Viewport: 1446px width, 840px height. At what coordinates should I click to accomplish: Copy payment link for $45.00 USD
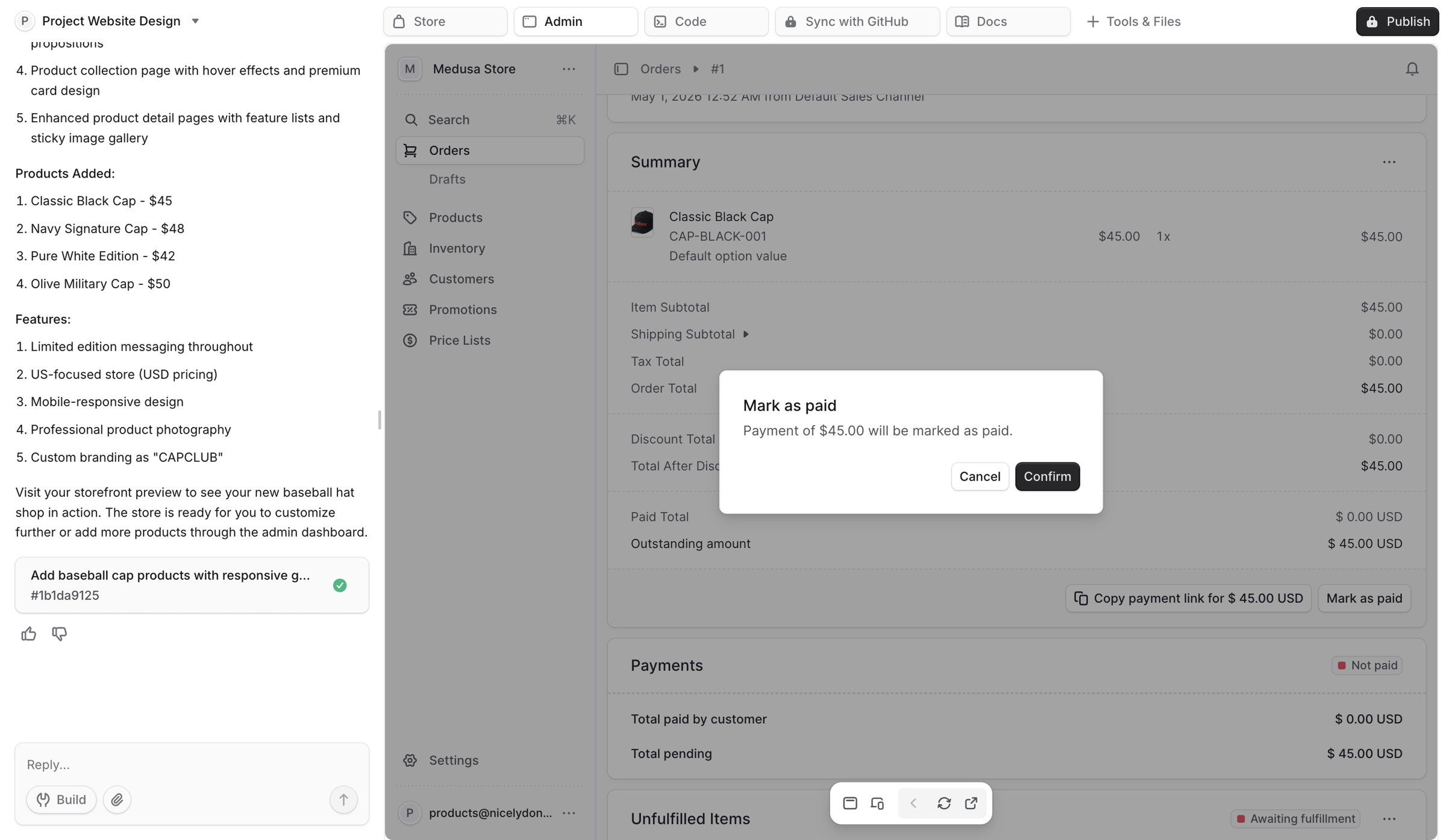pyautogui.click(x=1188, y=598)
